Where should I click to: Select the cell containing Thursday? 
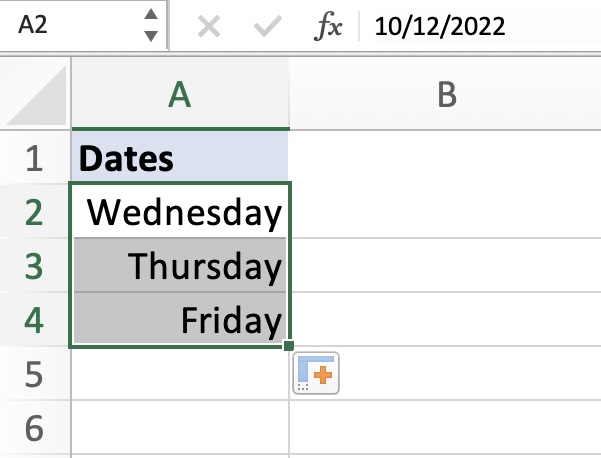pos(180,265)
